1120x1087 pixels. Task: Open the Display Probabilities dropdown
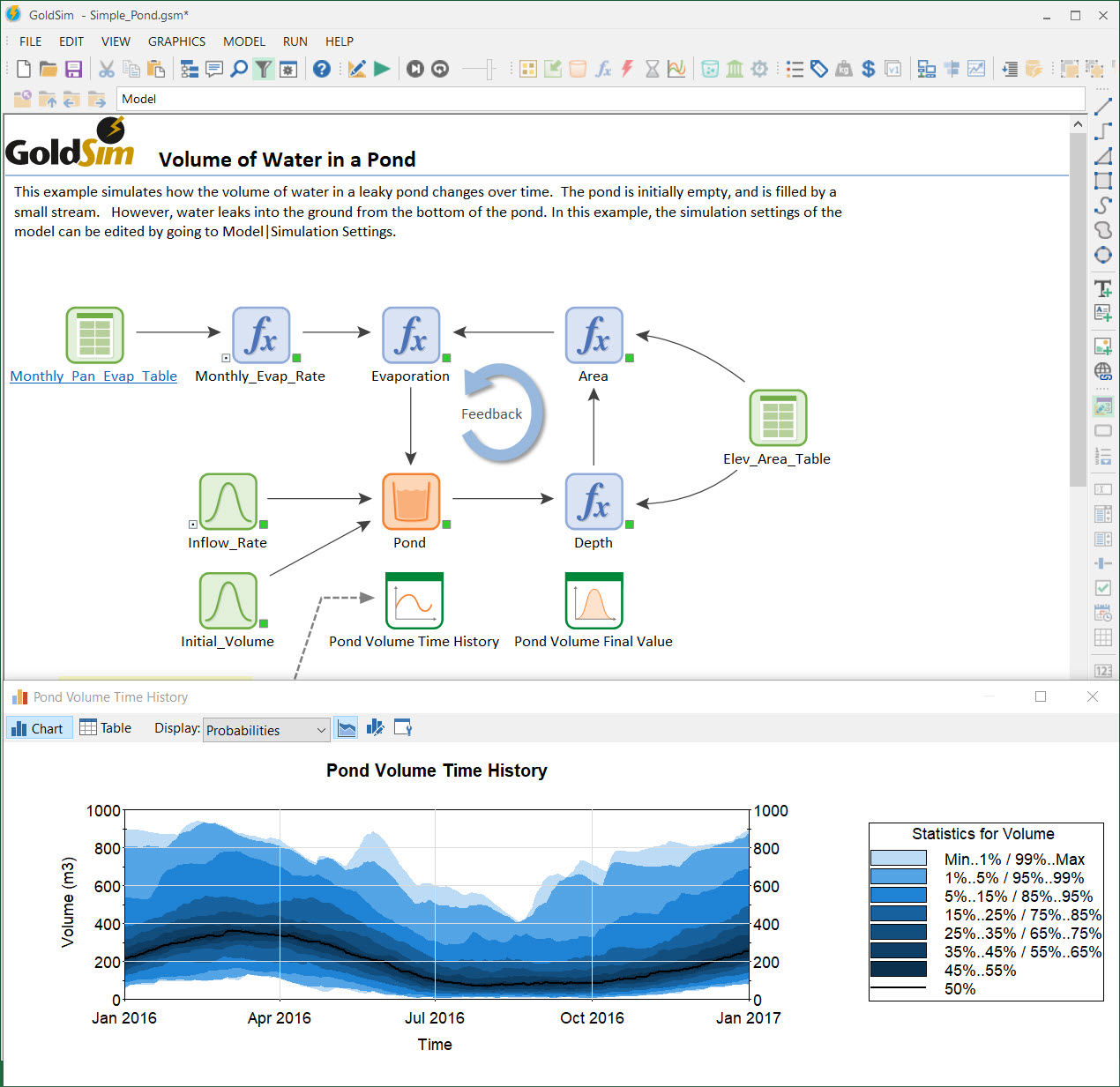coord(266,730)
